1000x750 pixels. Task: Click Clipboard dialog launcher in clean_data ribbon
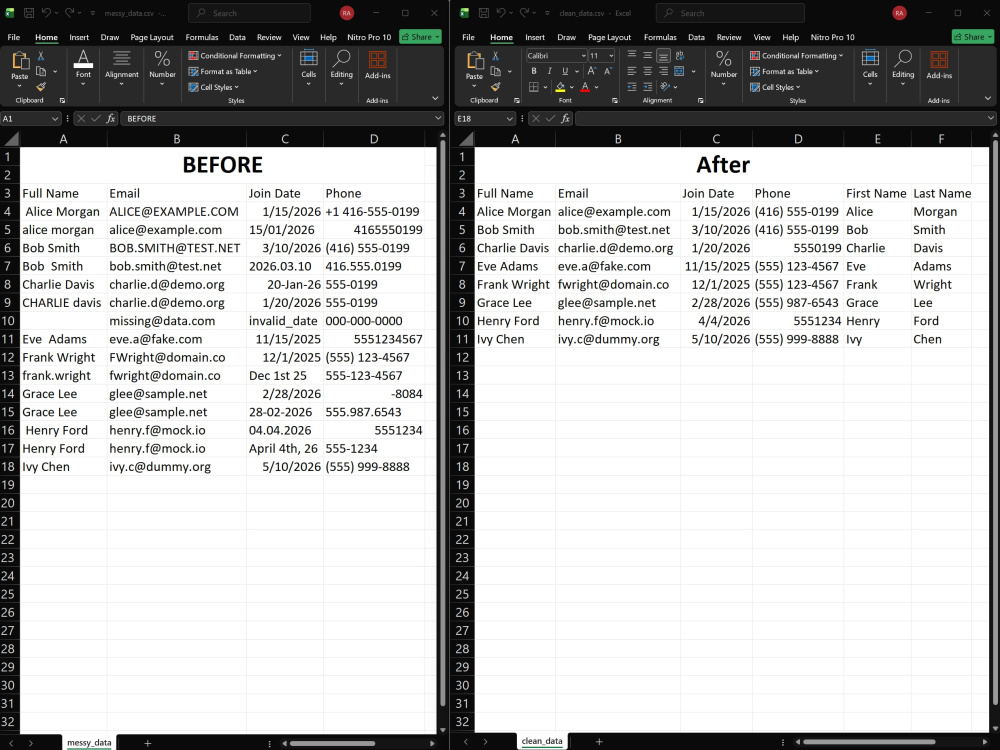[x=517, y=101]
